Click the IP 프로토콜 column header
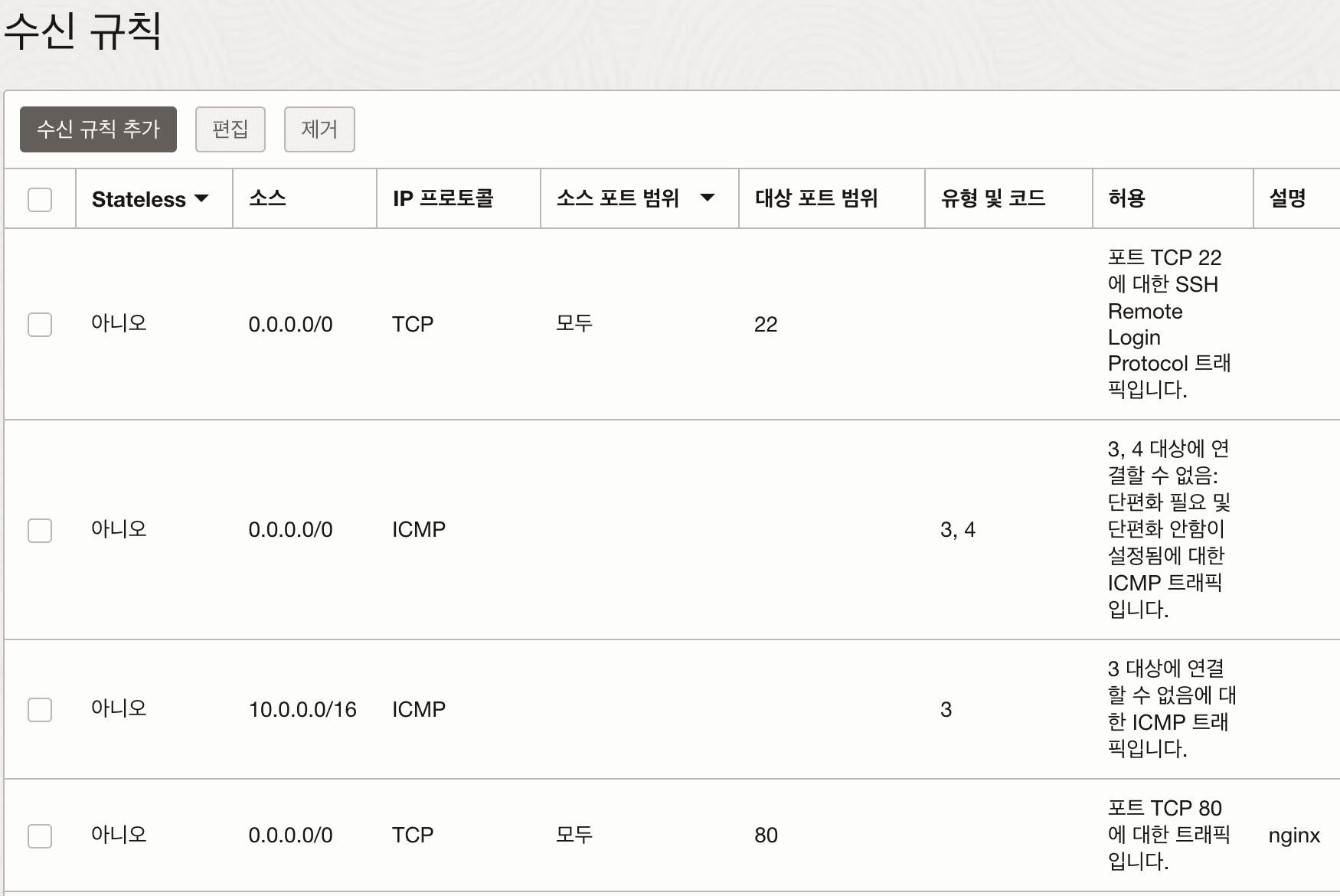 [443, 199]
